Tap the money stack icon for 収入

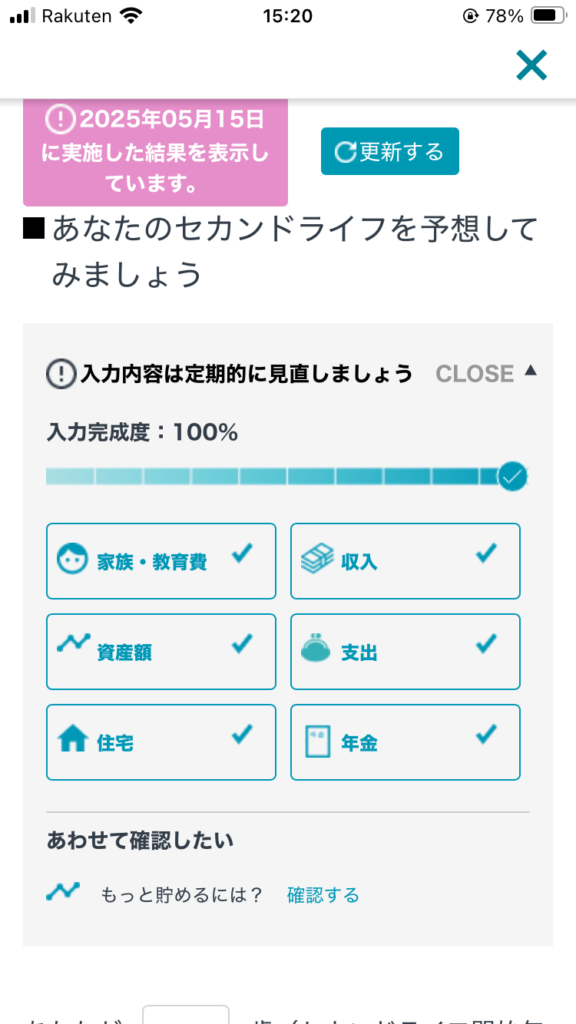coord(317,560)
